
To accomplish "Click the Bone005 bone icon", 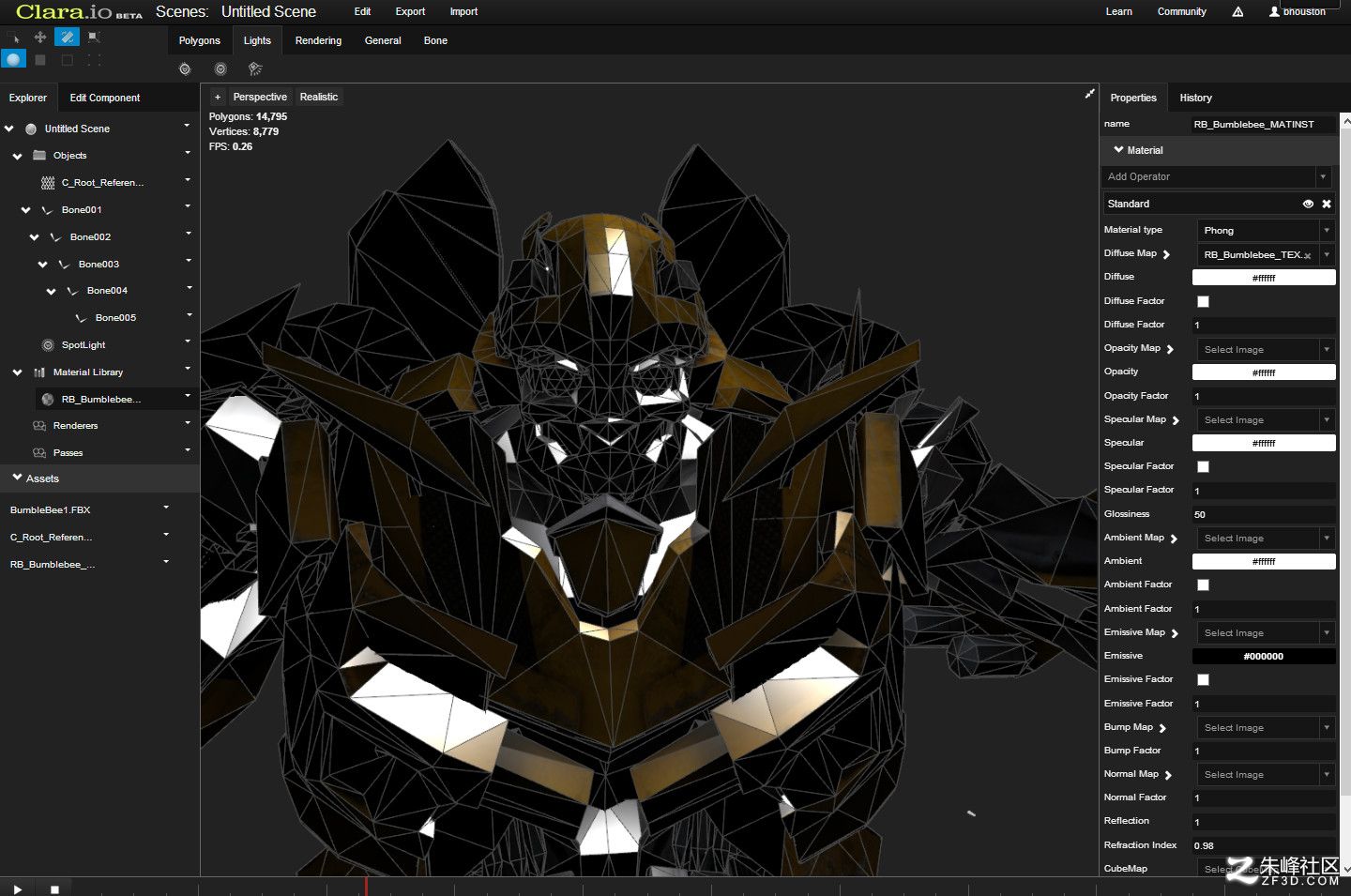I will [81, 318].
